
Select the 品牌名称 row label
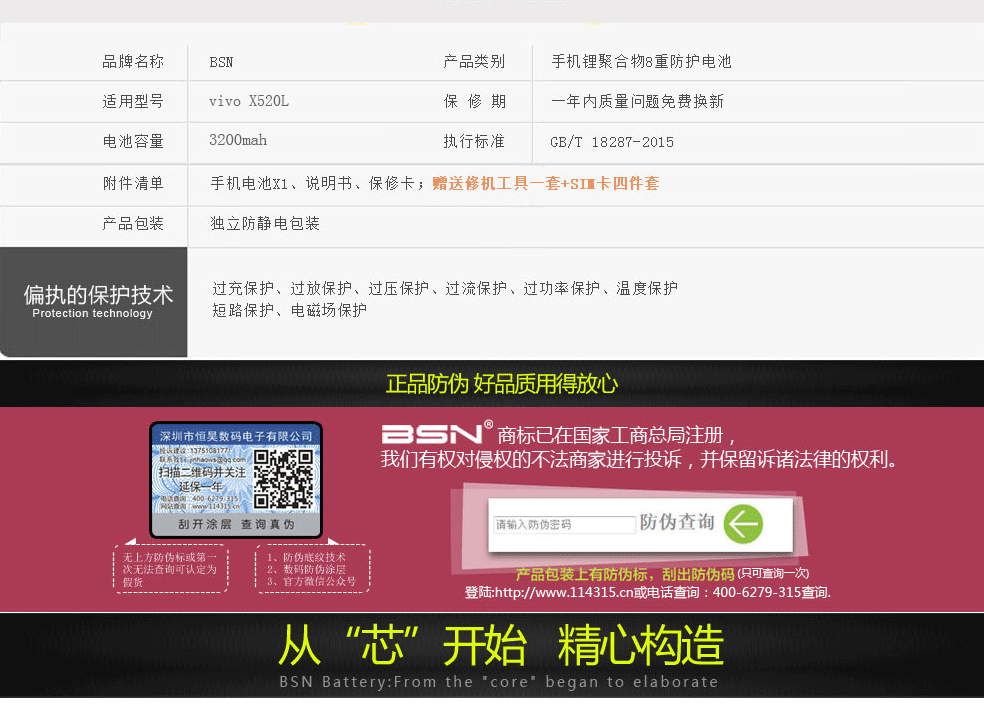(132, 62)
